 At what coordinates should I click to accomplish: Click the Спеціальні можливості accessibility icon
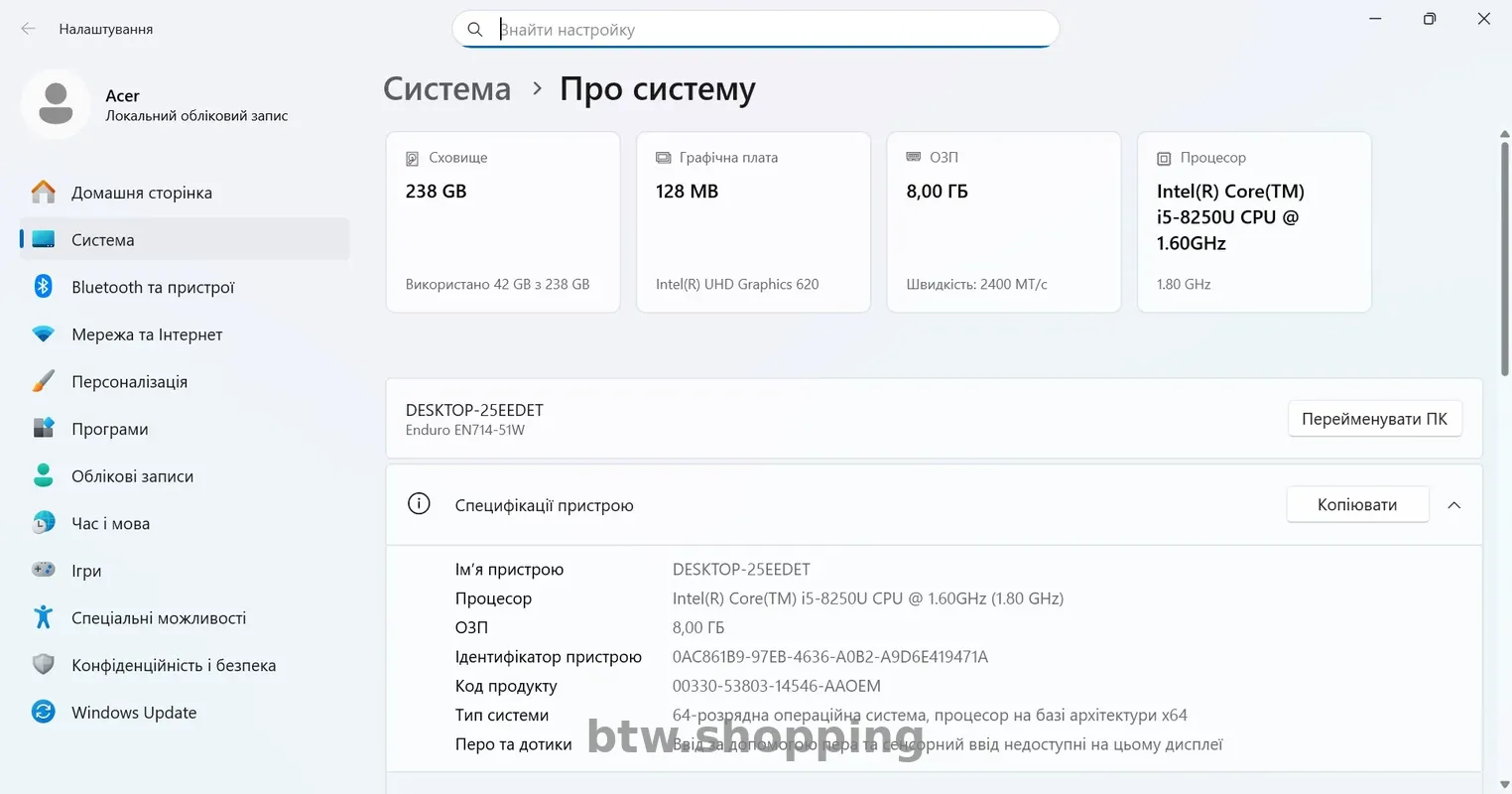click(x=44, y=617)
